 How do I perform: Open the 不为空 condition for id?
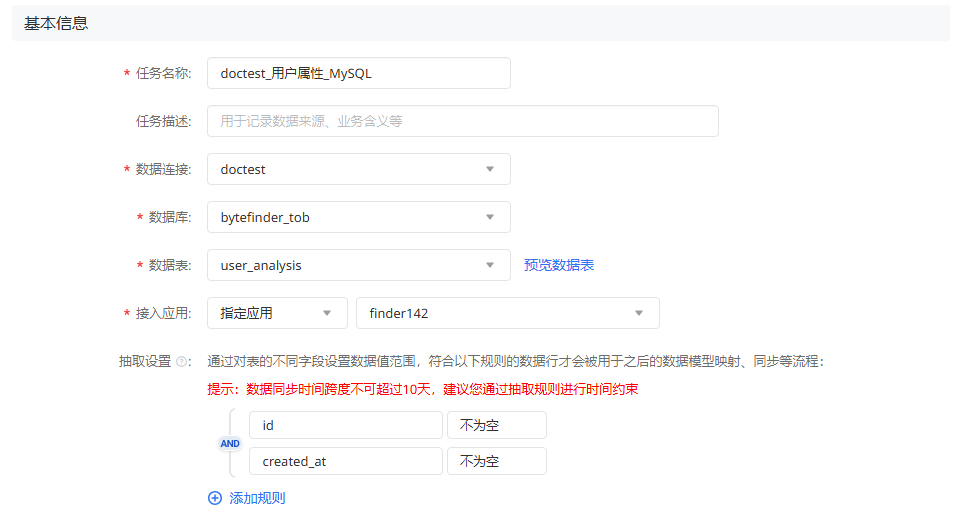[x=497, y=425]
